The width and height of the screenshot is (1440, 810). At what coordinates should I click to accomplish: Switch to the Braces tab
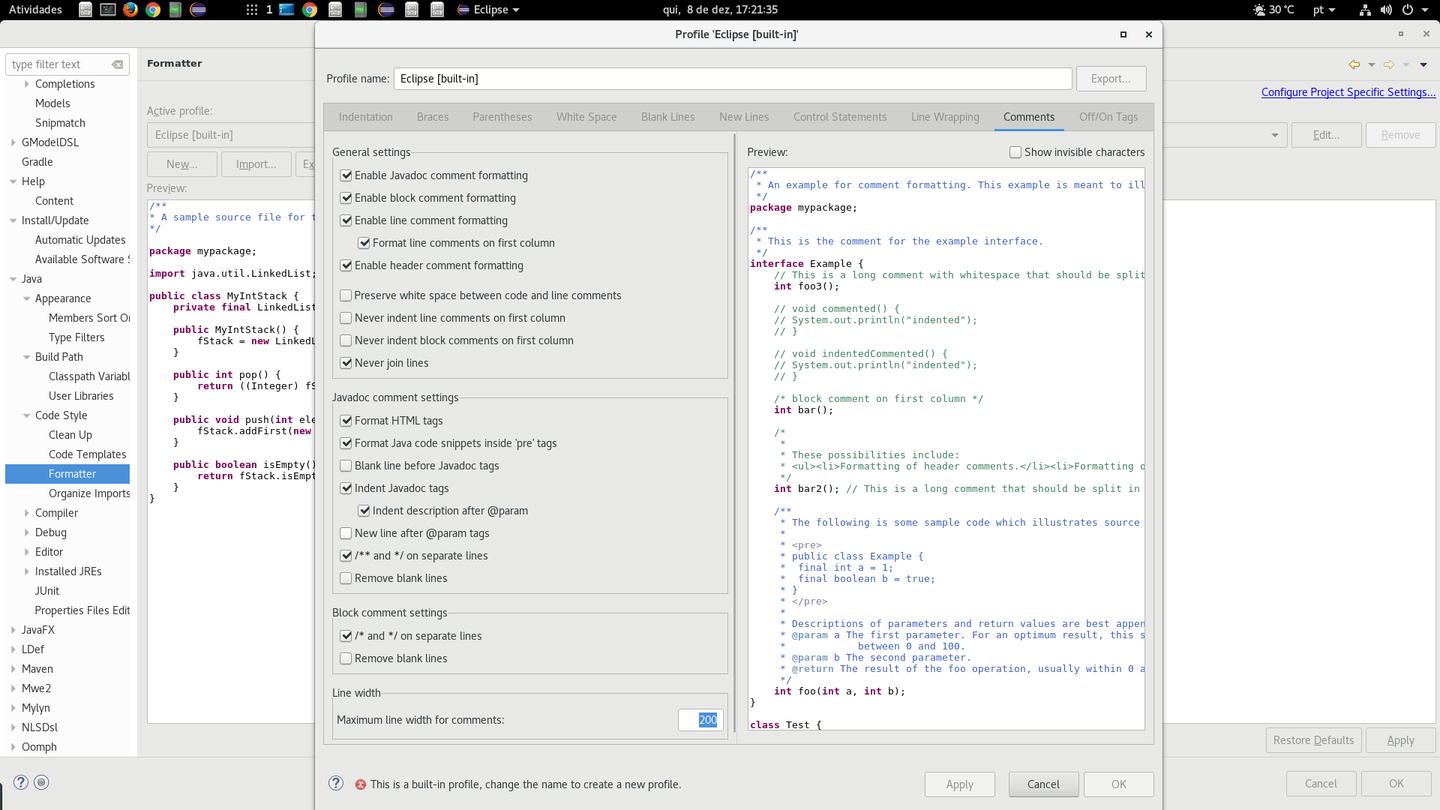click(433, 117)
